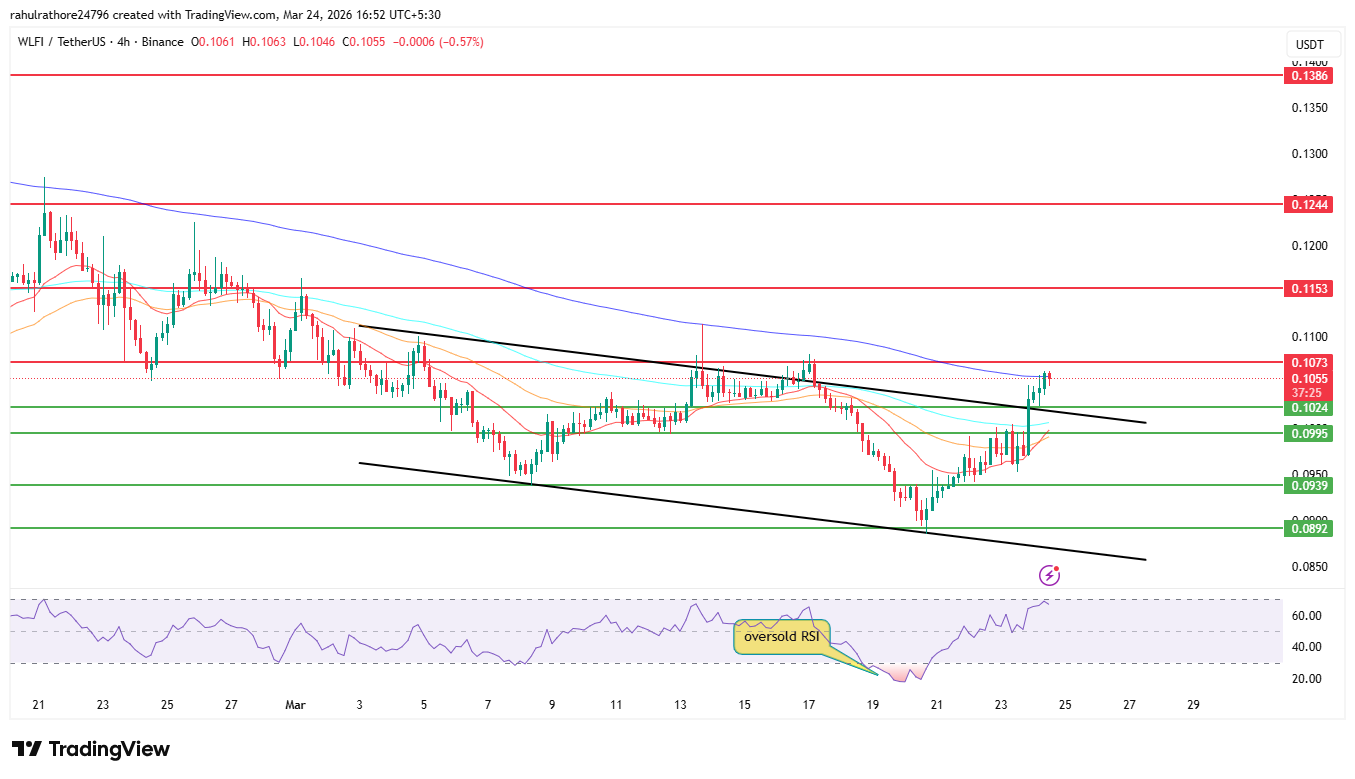Click the red 0.1386 price level label

(x=1308, y=75)
